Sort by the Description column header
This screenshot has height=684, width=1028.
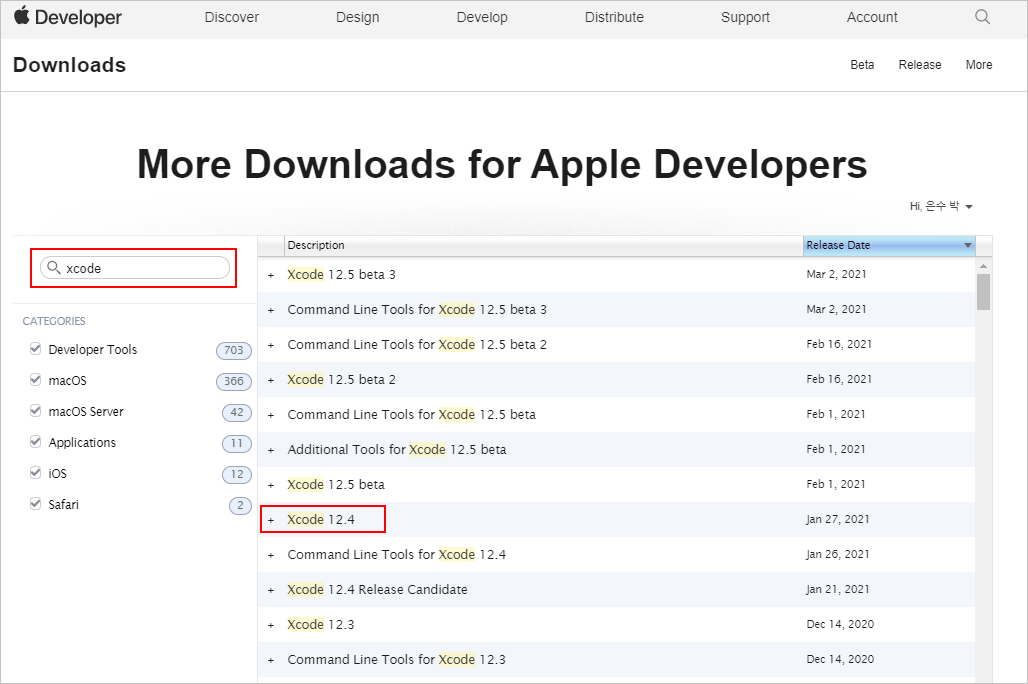click(x=544, y=245)
